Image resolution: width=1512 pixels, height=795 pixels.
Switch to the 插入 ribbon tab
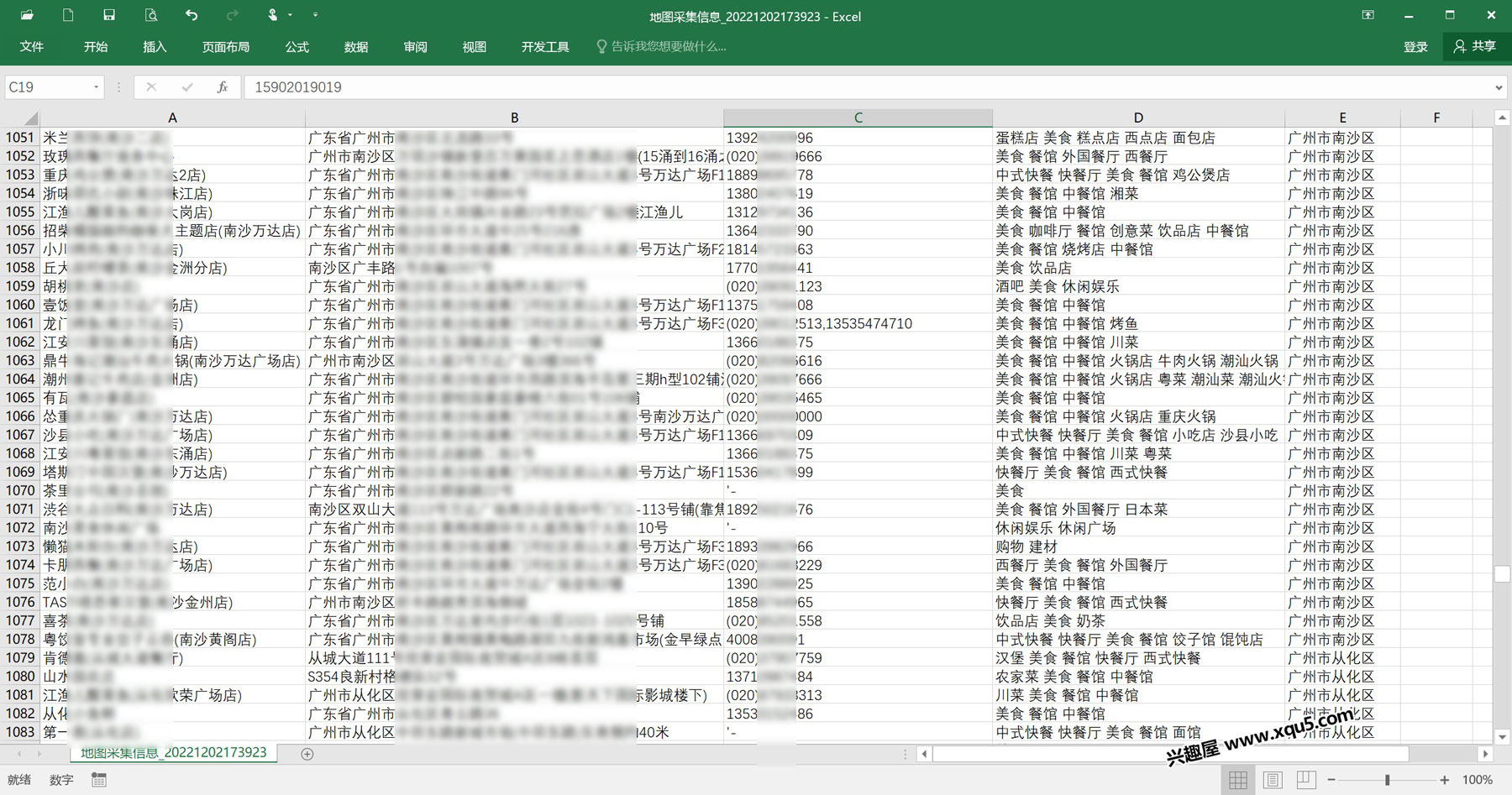[155, 47]
